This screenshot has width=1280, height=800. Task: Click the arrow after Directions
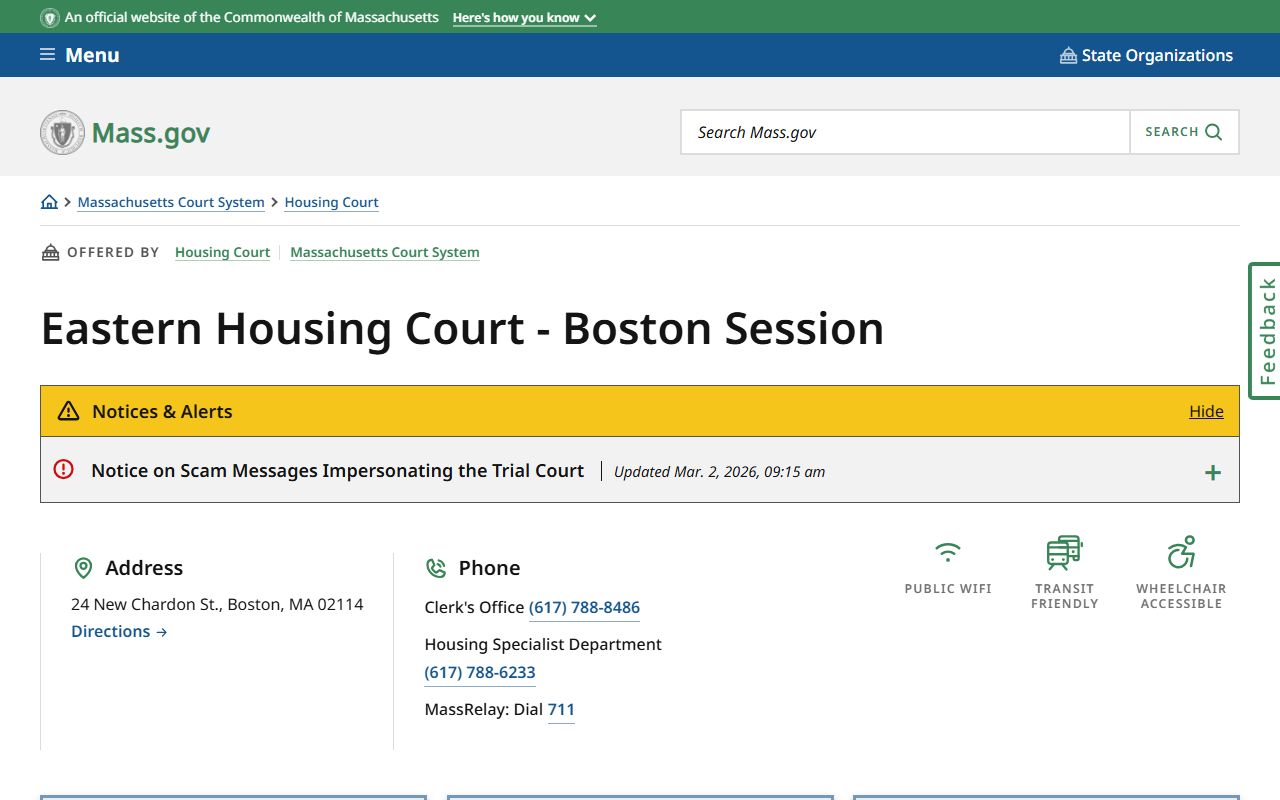tap(162, 632)
